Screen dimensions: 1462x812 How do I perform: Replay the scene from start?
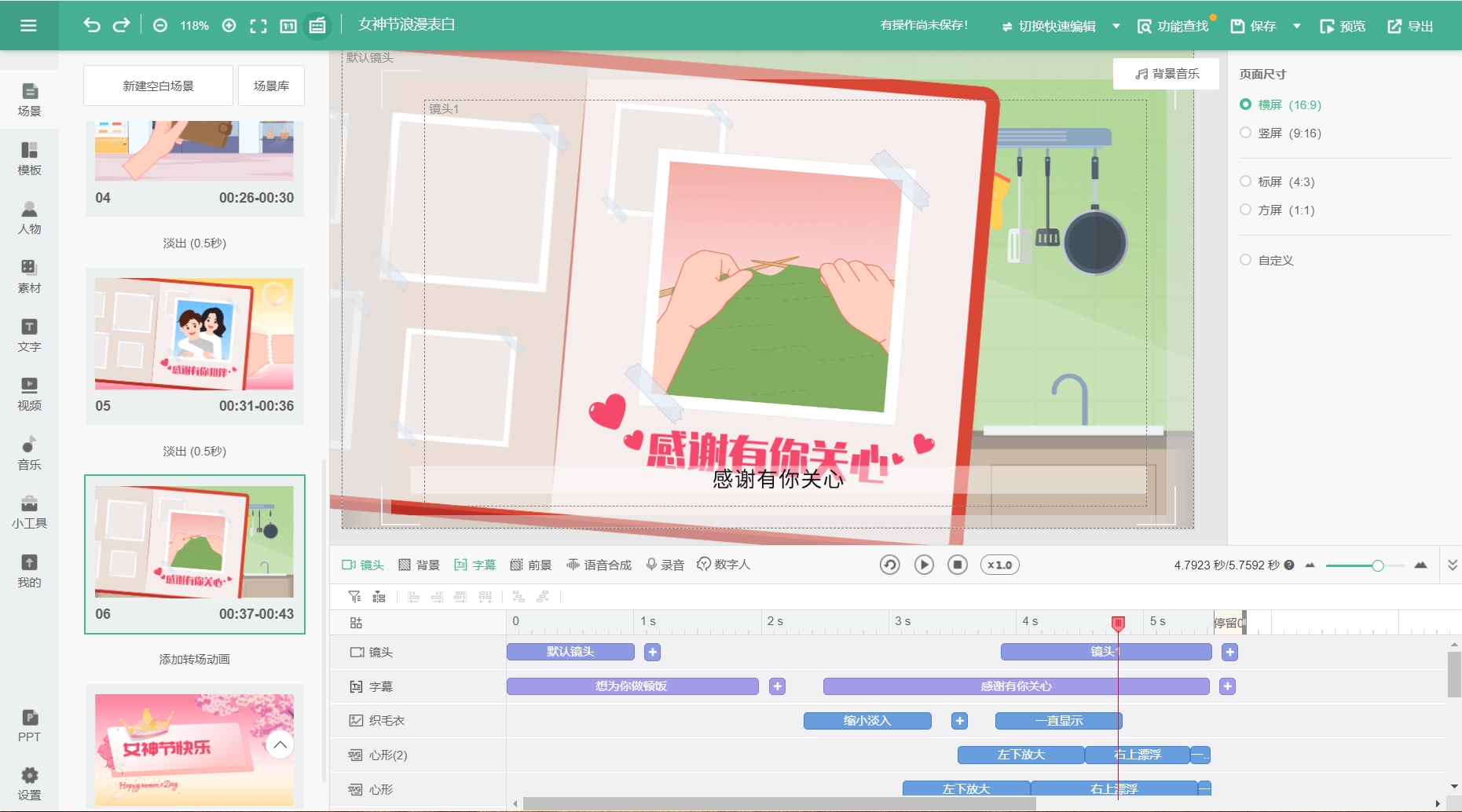(889, 565)
